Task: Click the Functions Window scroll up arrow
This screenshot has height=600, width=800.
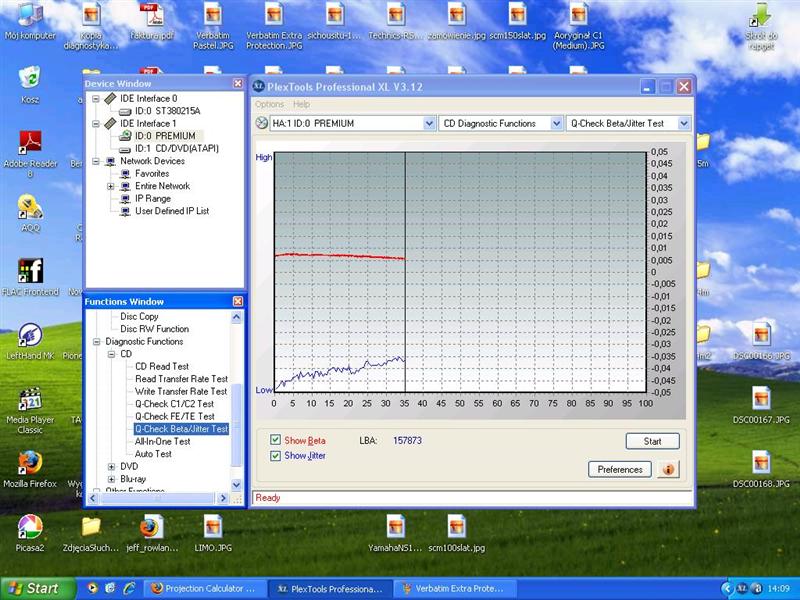Action: tap(236, 317)
